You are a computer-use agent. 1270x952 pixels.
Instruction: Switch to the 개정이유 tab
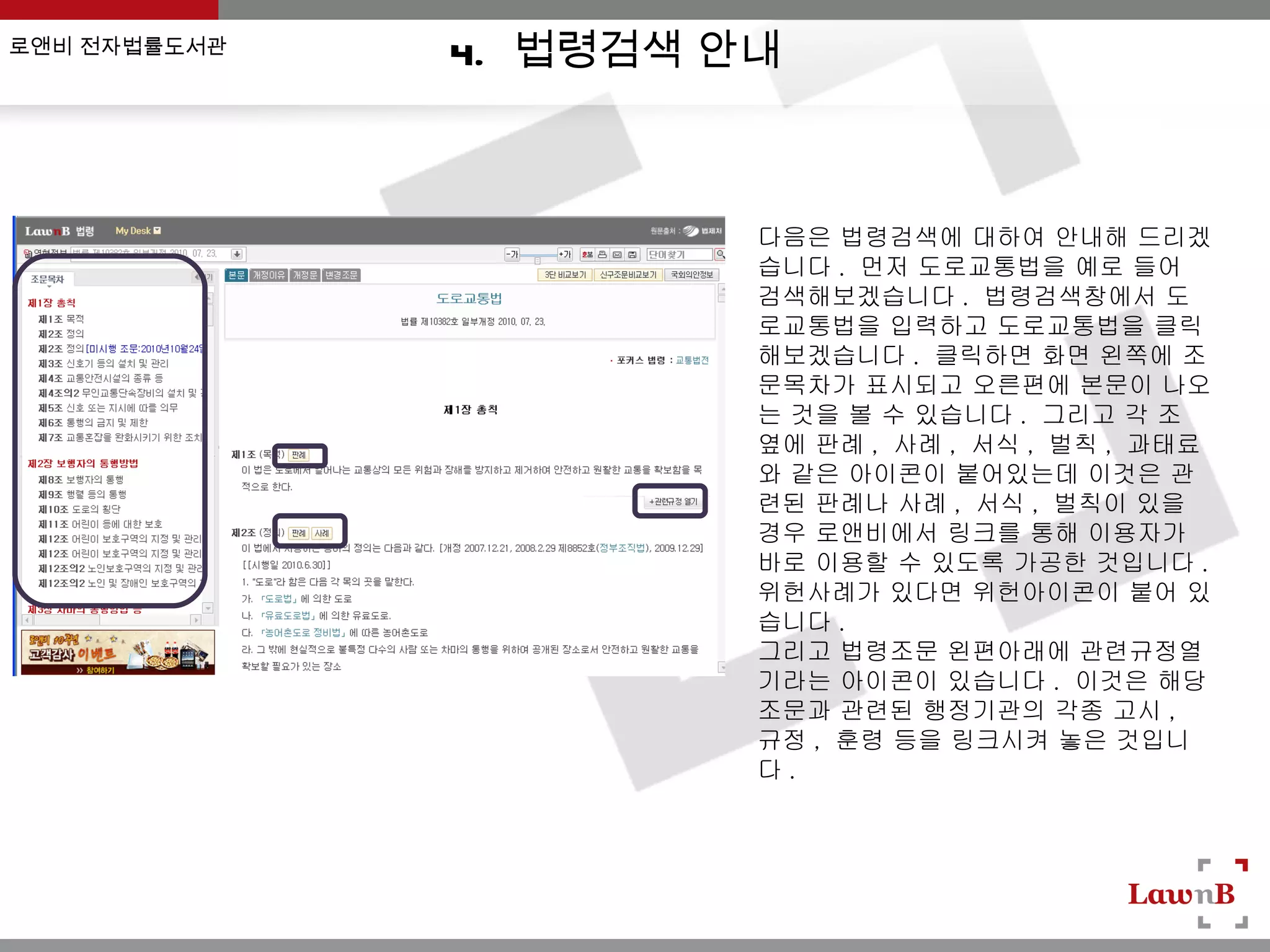point(269,275)
